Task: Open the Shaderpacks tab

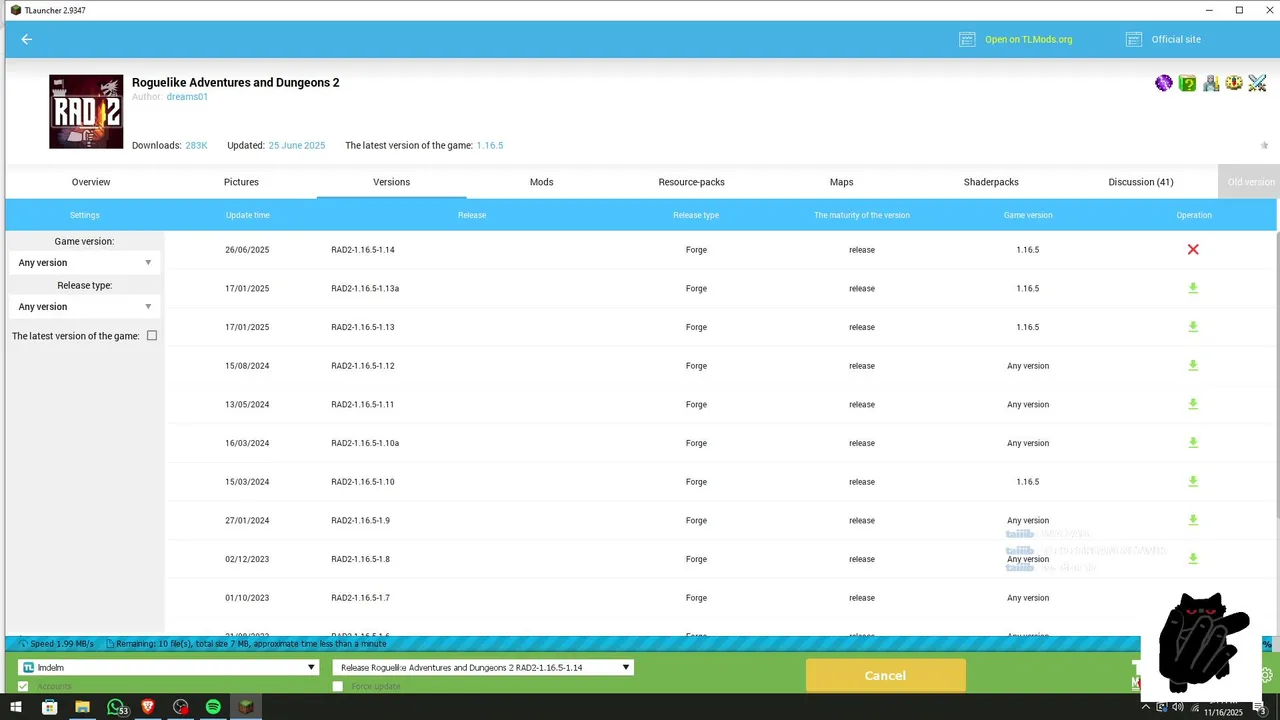Action: 991,182
